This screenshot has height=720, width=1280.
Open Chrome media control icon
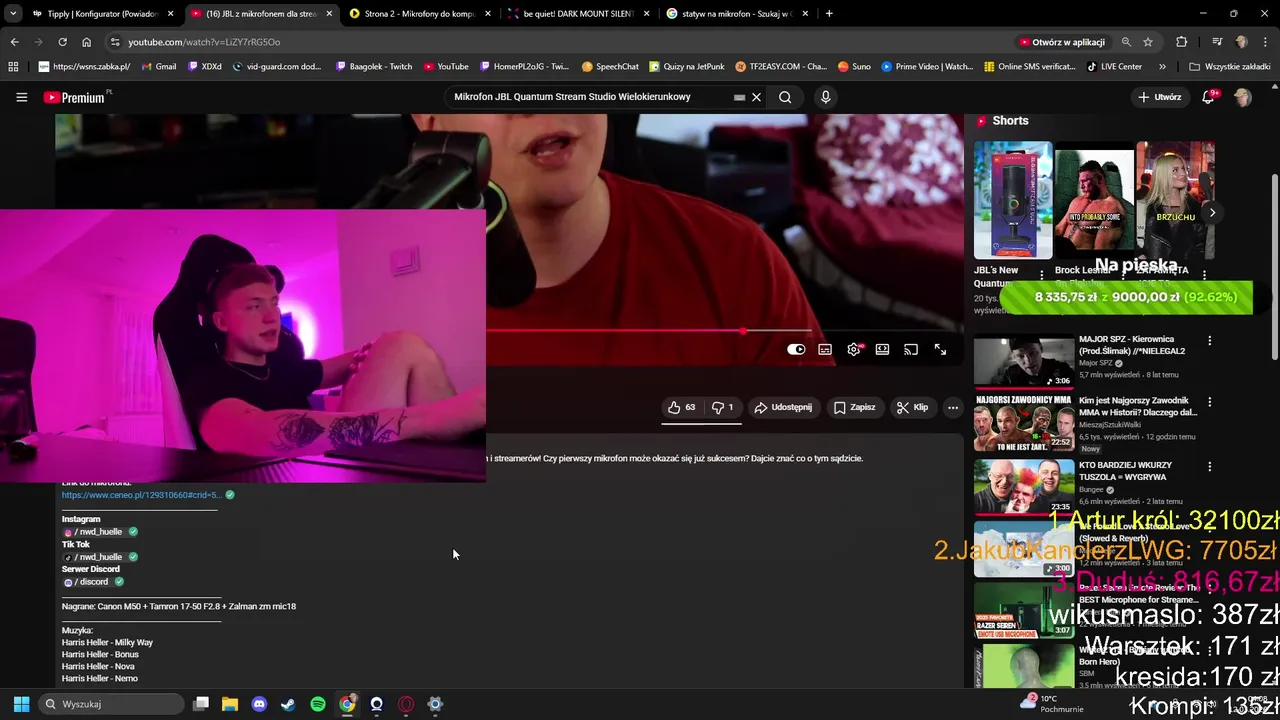point(1216,42)
